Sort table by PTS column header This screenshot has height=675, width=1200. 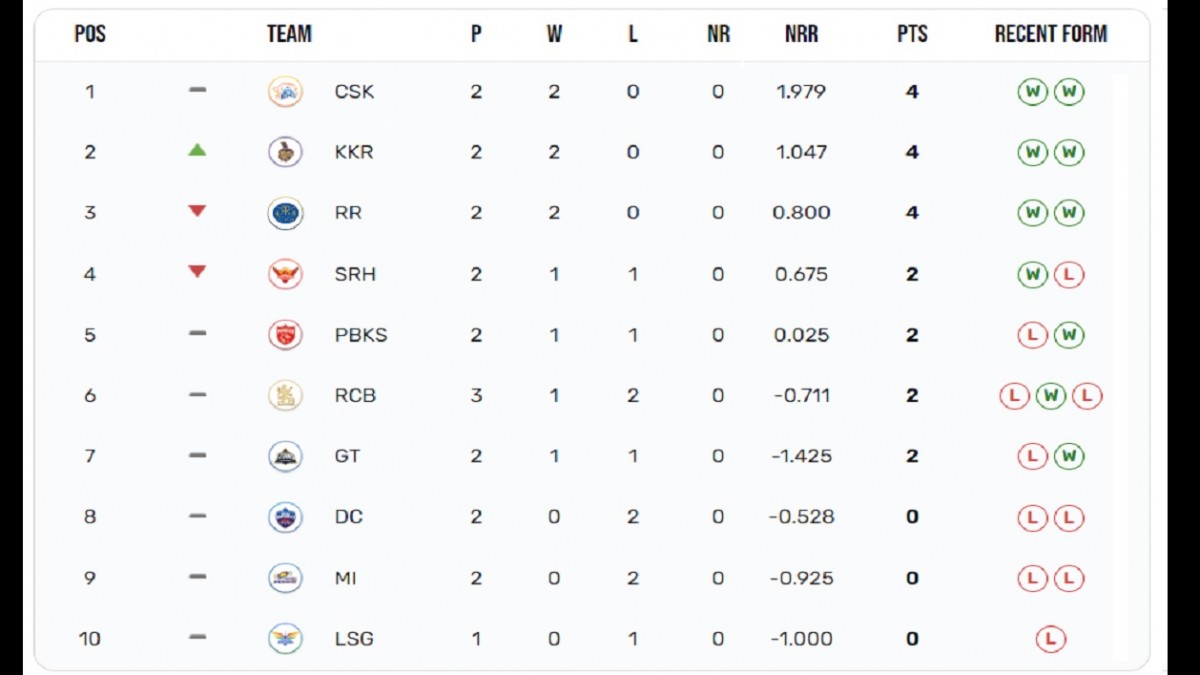coord(912,34)
